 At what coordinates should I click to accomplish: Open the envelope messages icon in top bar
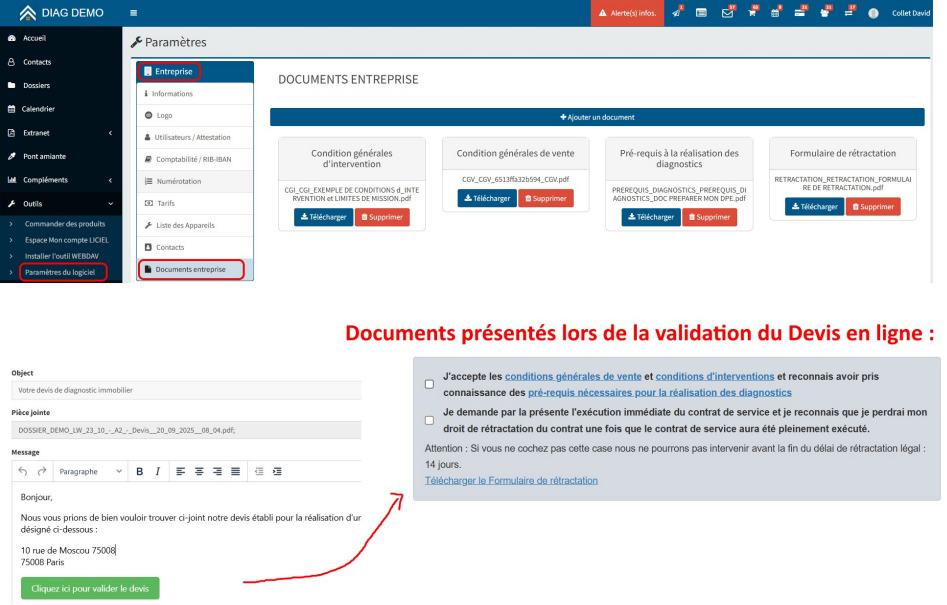tap(729, 13)
